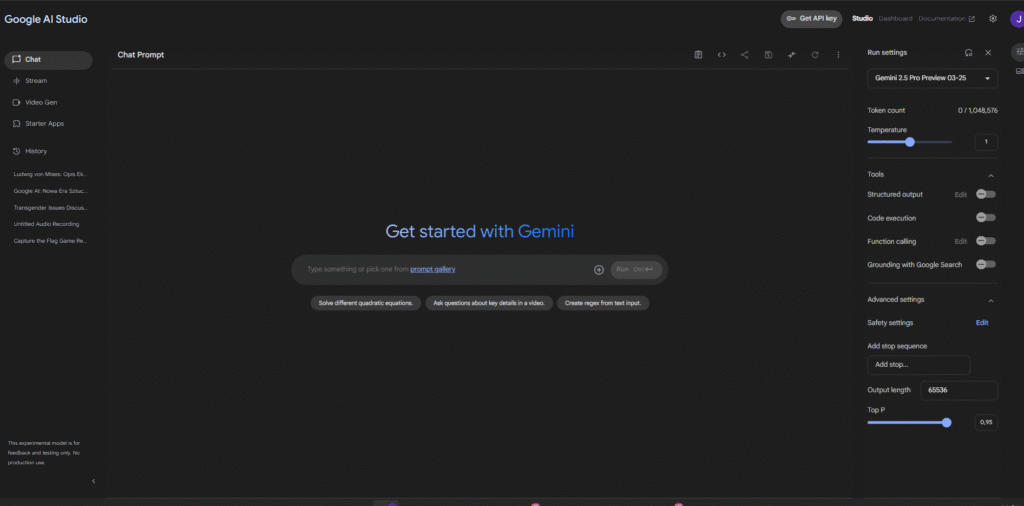
Task: Choose Solve different quadratic equations suggestion
Action: [x=366, y=304]
